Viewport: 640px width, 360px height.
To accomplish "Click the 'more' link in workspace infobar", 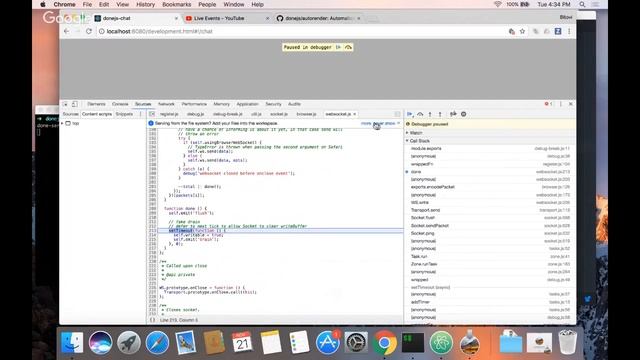I will coord(366,123).
